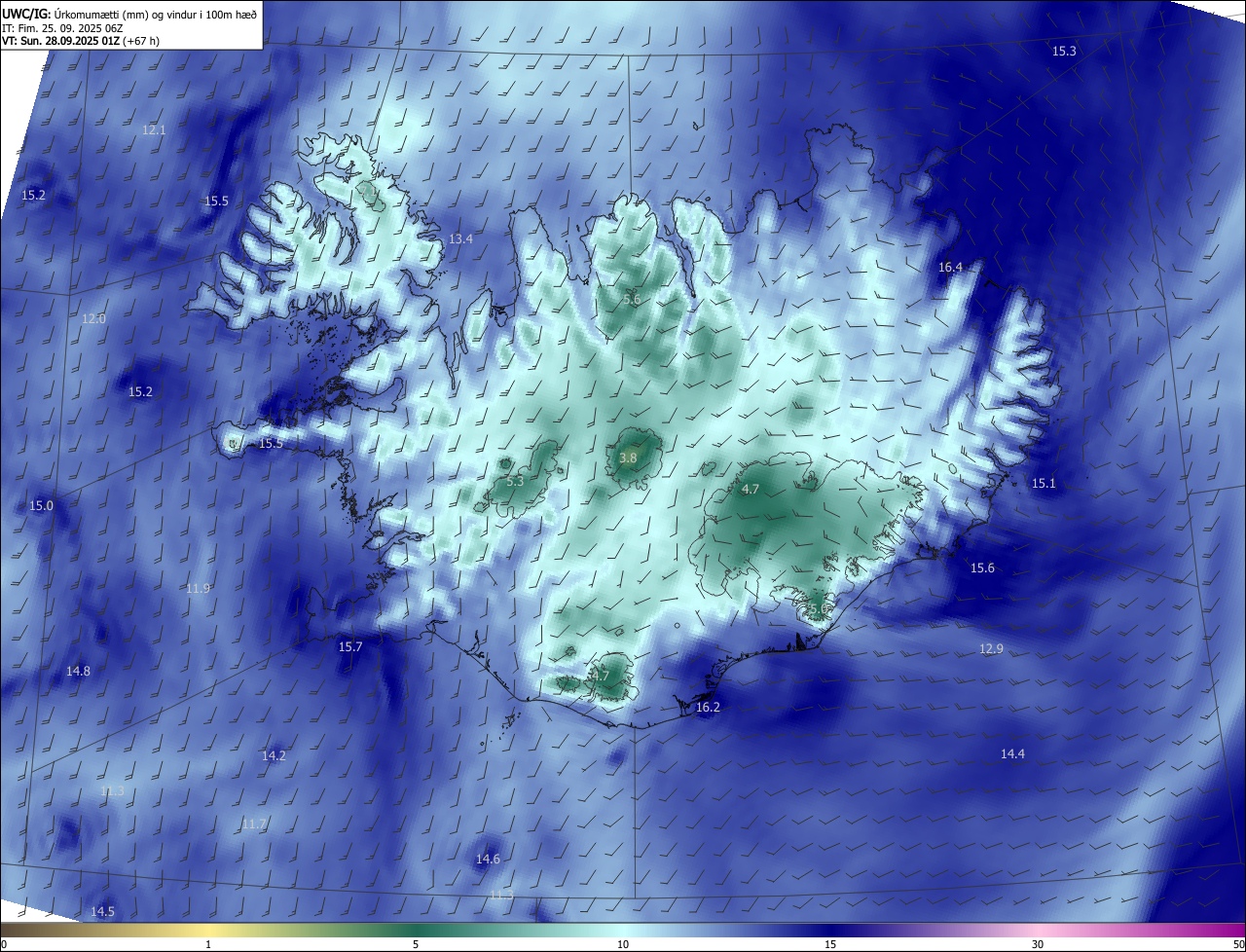Click the 15.1 value label
The image size is (1246, 952).
tap(1044, 483)
